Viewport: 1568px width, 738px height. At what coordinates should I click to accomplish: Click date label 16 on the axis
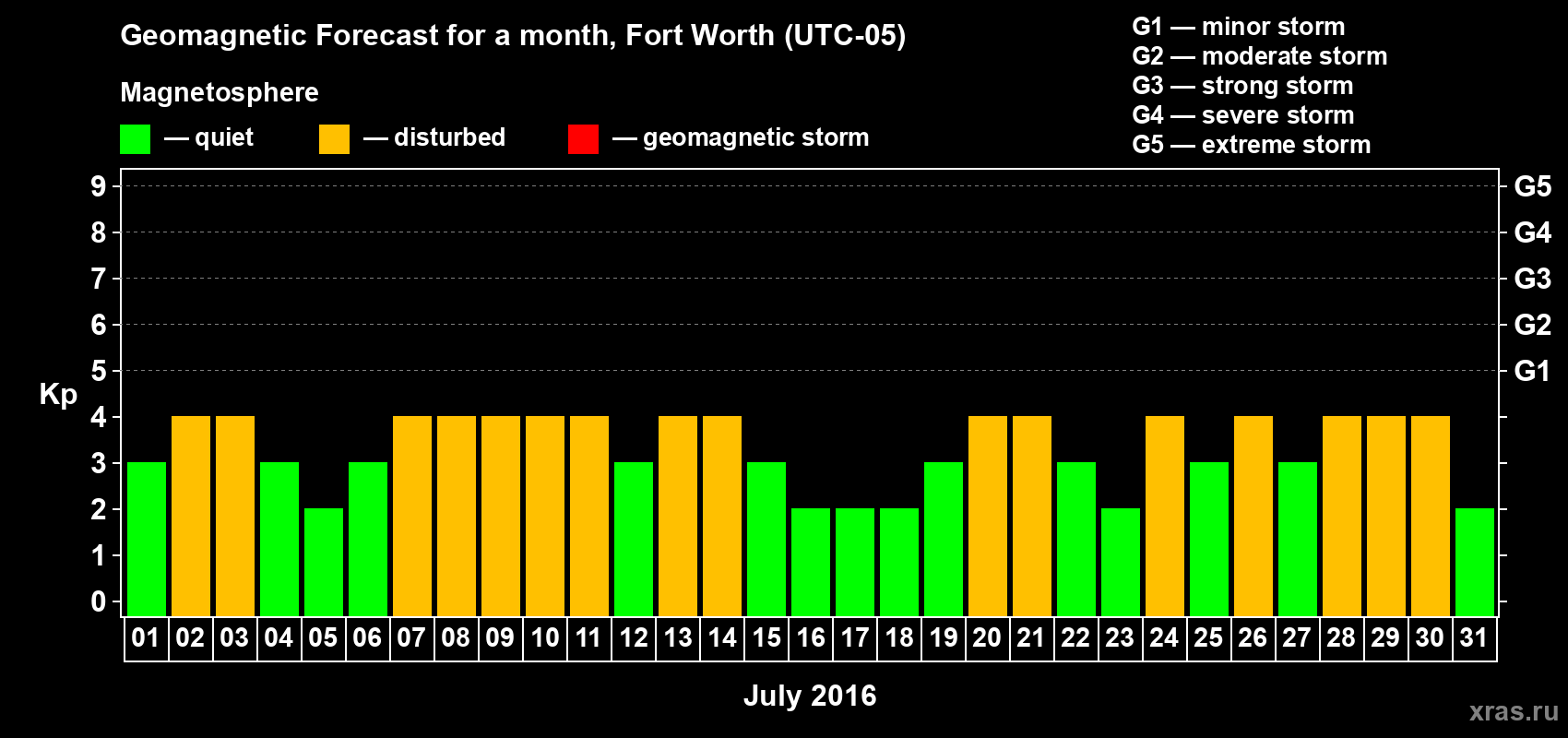[x=811, y=638]
